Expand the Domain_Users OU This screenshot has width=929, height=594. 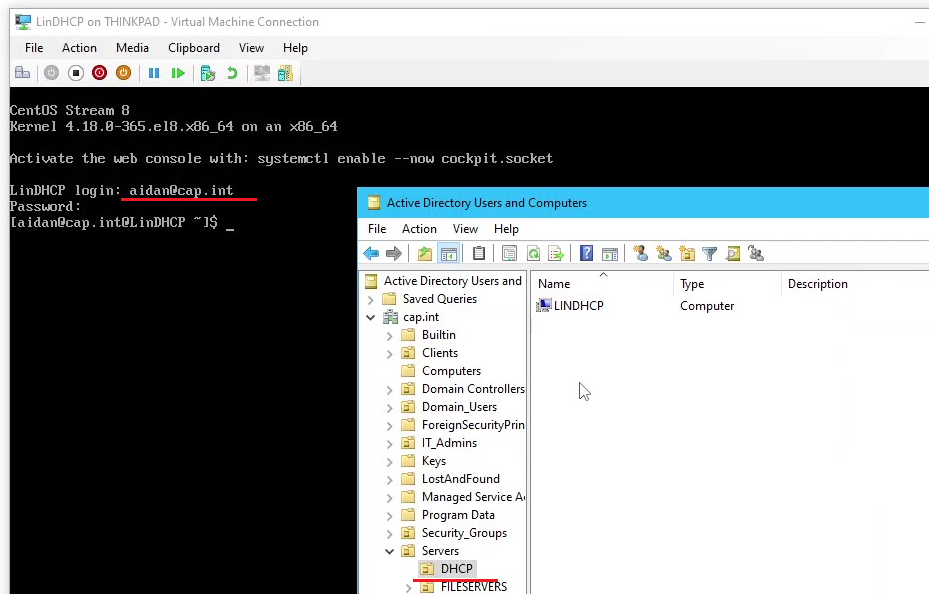pos(389,407)
